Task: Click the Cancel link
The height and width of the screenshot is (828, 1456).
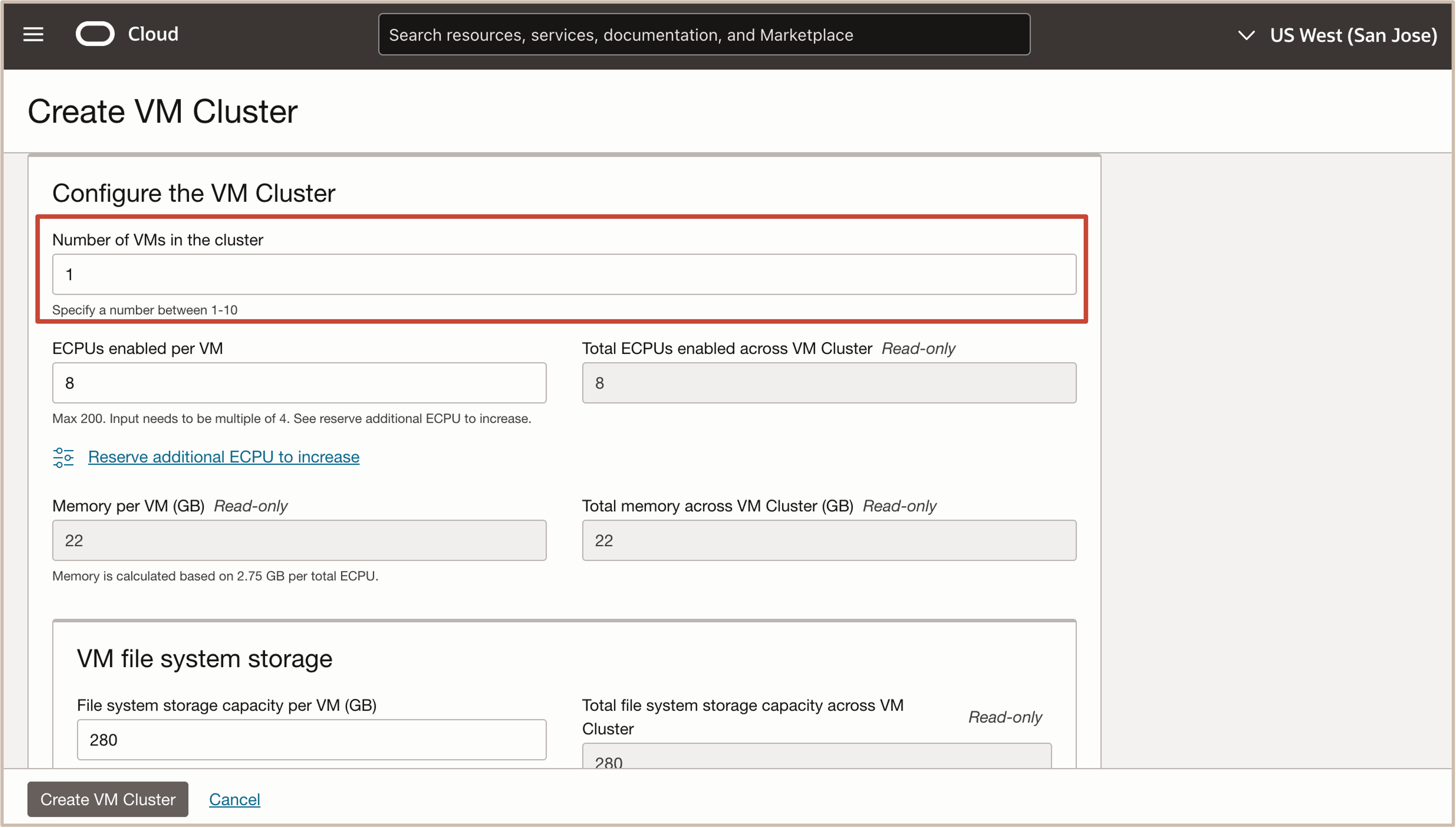Action: [x=234, y=799]
